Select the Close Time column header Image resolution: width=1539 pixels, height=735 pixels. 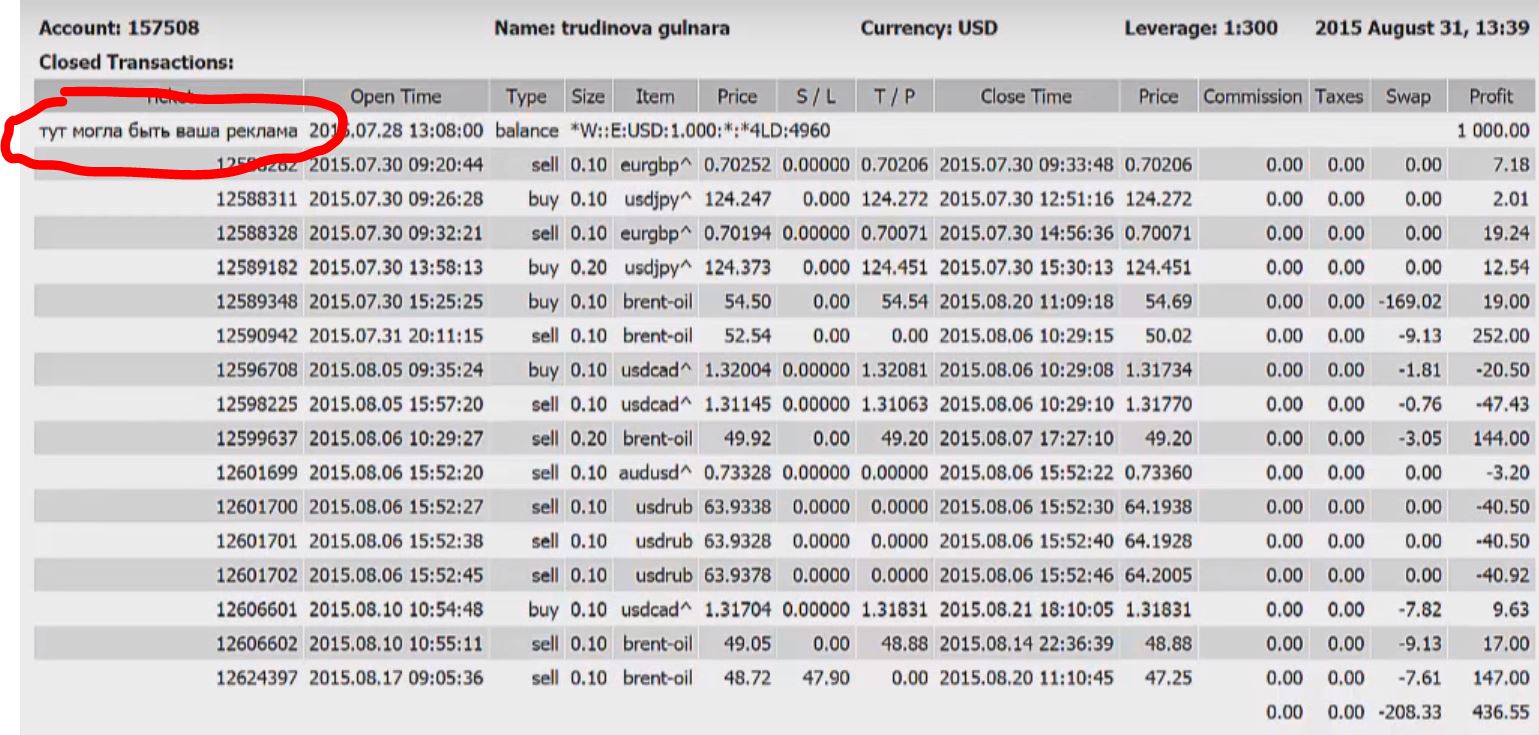pos(1025,97)
